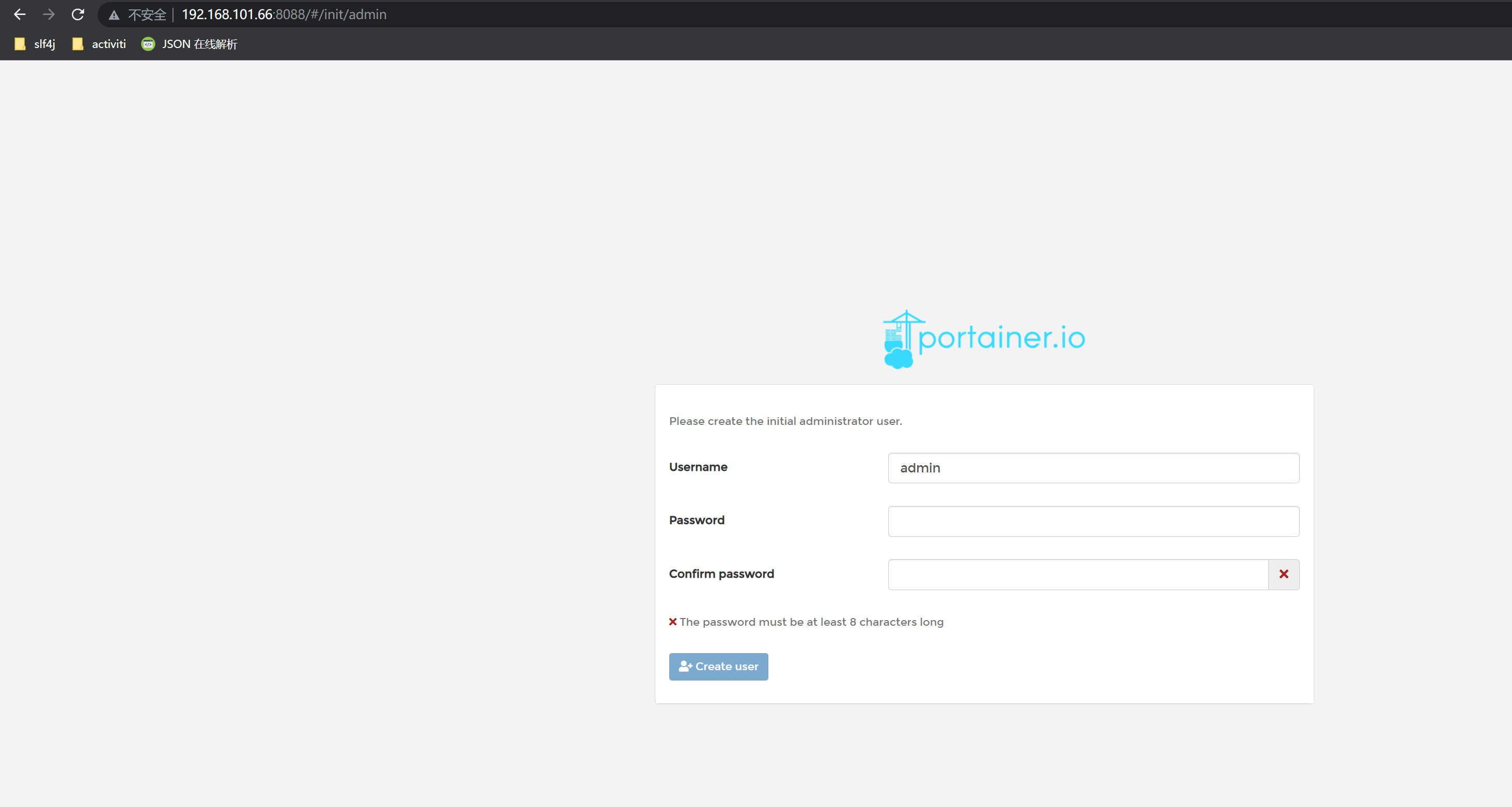Open the JSON 在线解析 bookmark
1512x807 pixels.
[x=190, y=44]
